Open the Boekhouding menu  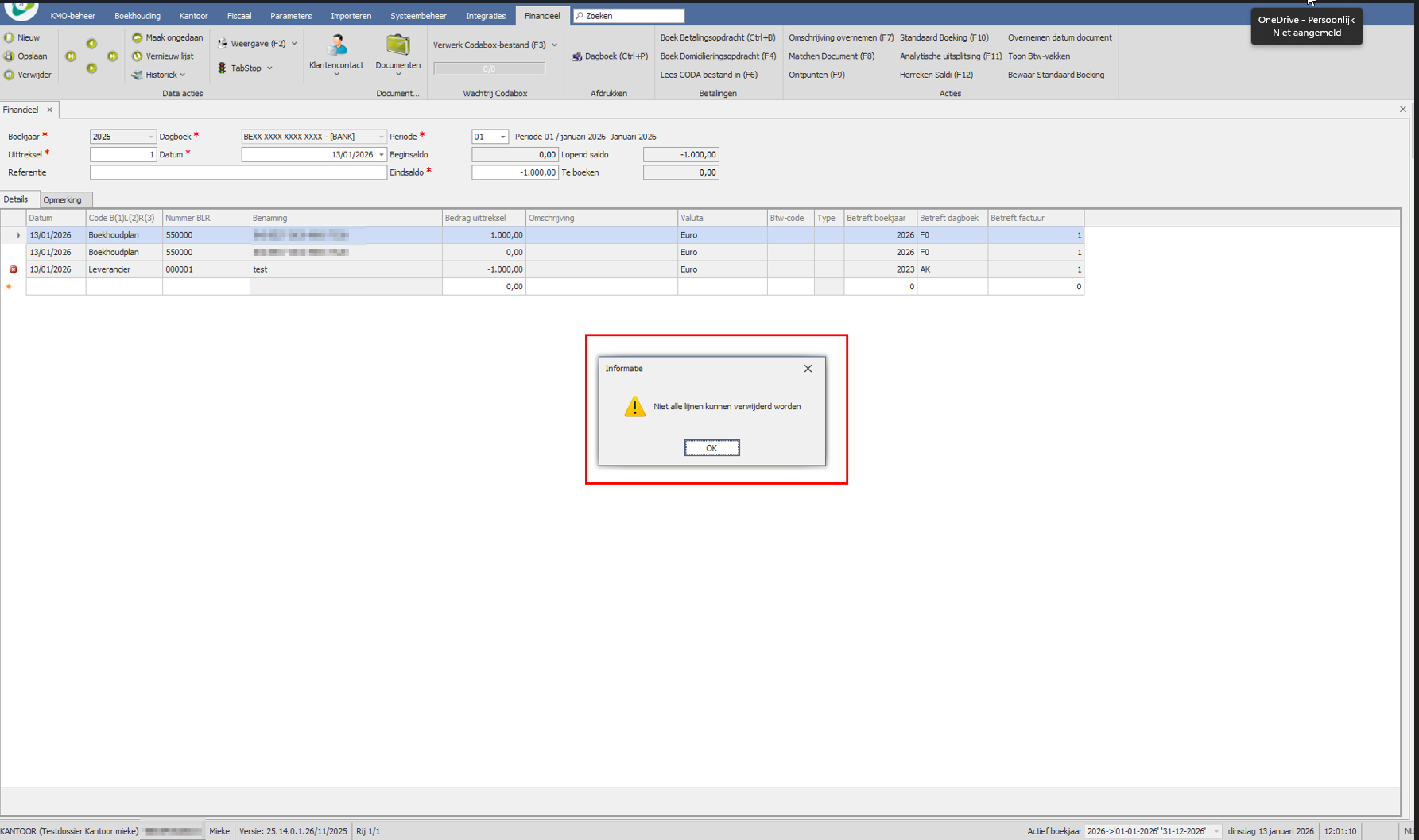pos(137,16)
